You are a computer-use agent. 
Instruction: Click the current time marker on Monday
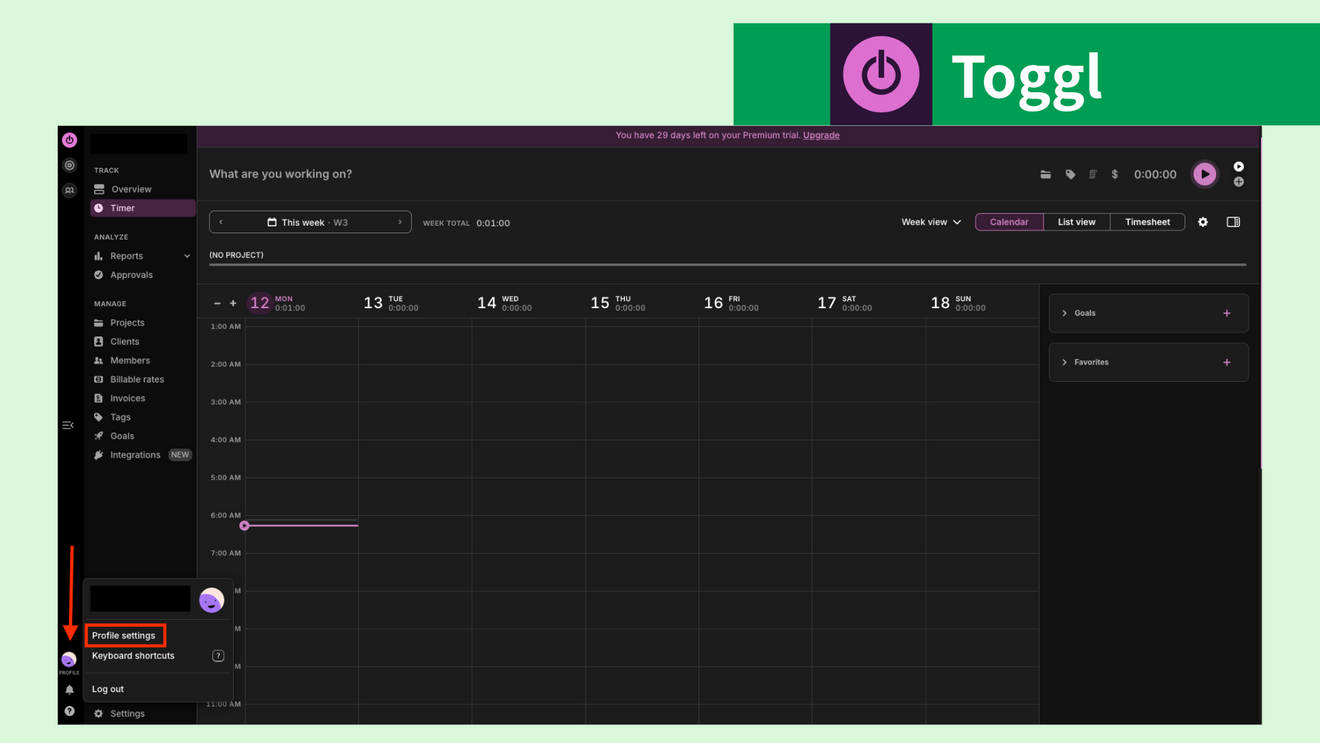pyautogui.click(x=244, y=525)
